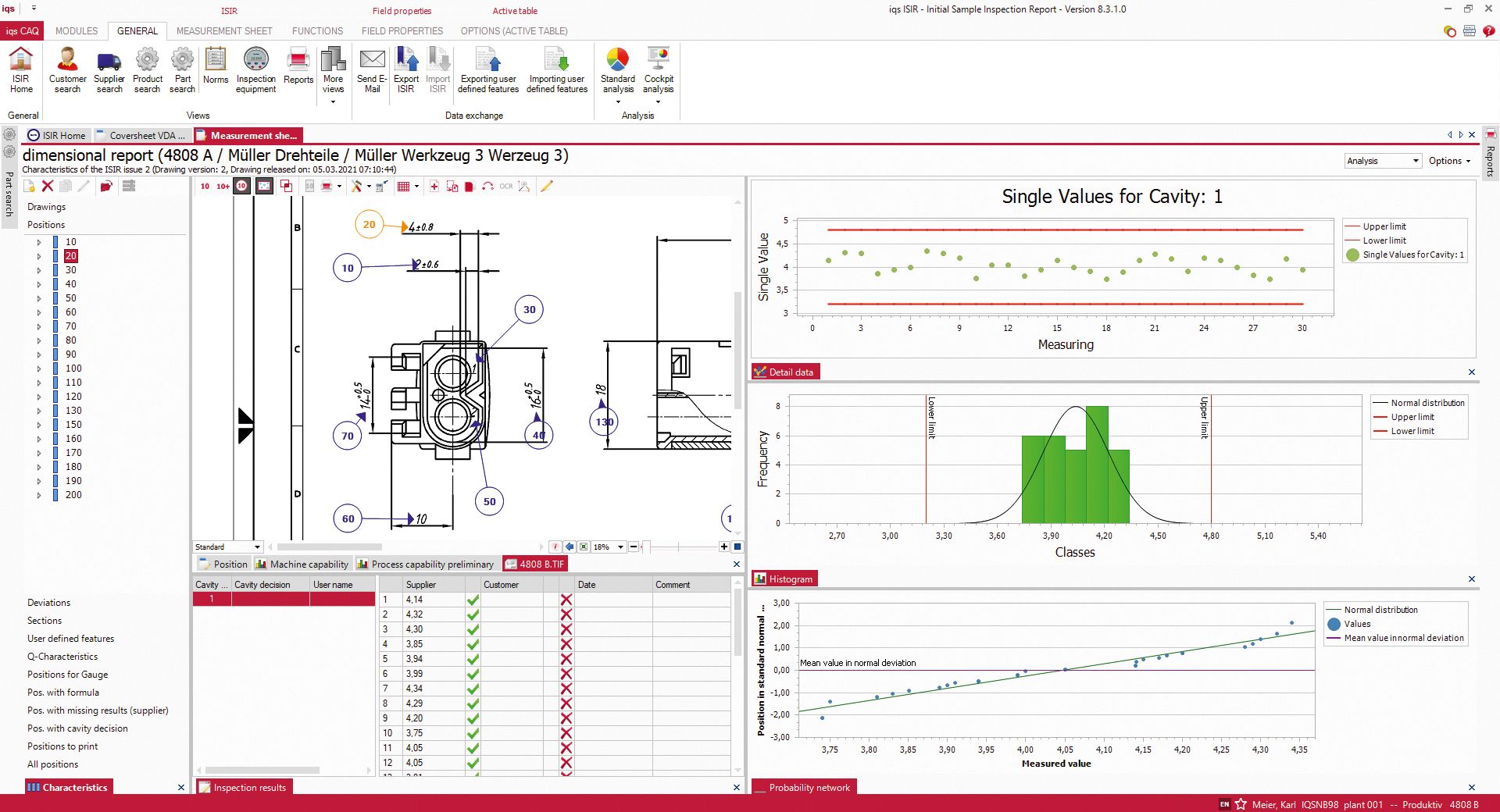Click the red customer cross on row 3
This screenshot has height=812, width=1500.
(x=568, y=629)
